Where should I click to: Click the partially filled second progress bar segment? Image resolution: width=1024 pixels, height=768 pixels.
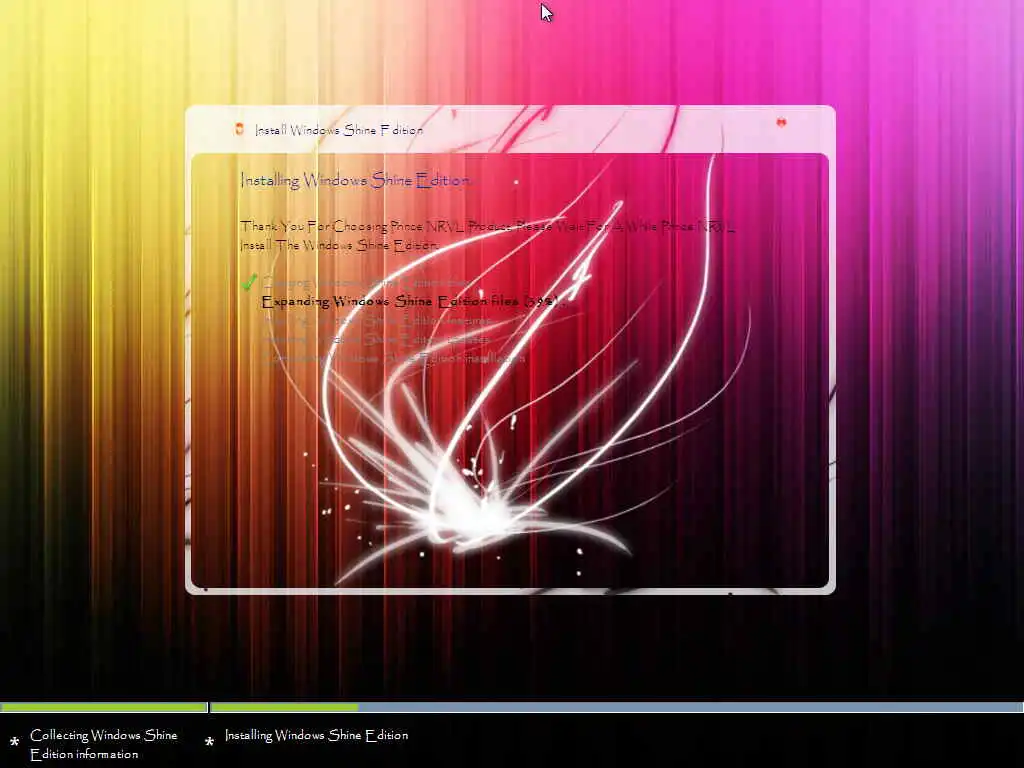[616, 707]
